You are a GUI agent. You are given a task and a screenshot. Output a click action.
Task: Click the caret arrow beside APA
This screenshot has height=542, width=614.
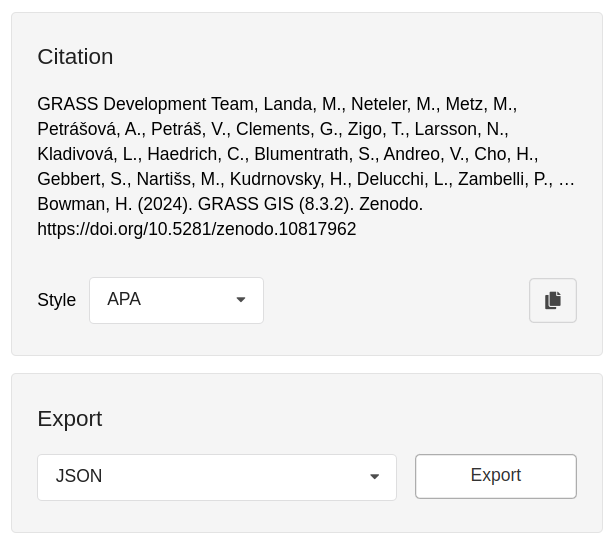pyautogui.click(x=241, y=300)
